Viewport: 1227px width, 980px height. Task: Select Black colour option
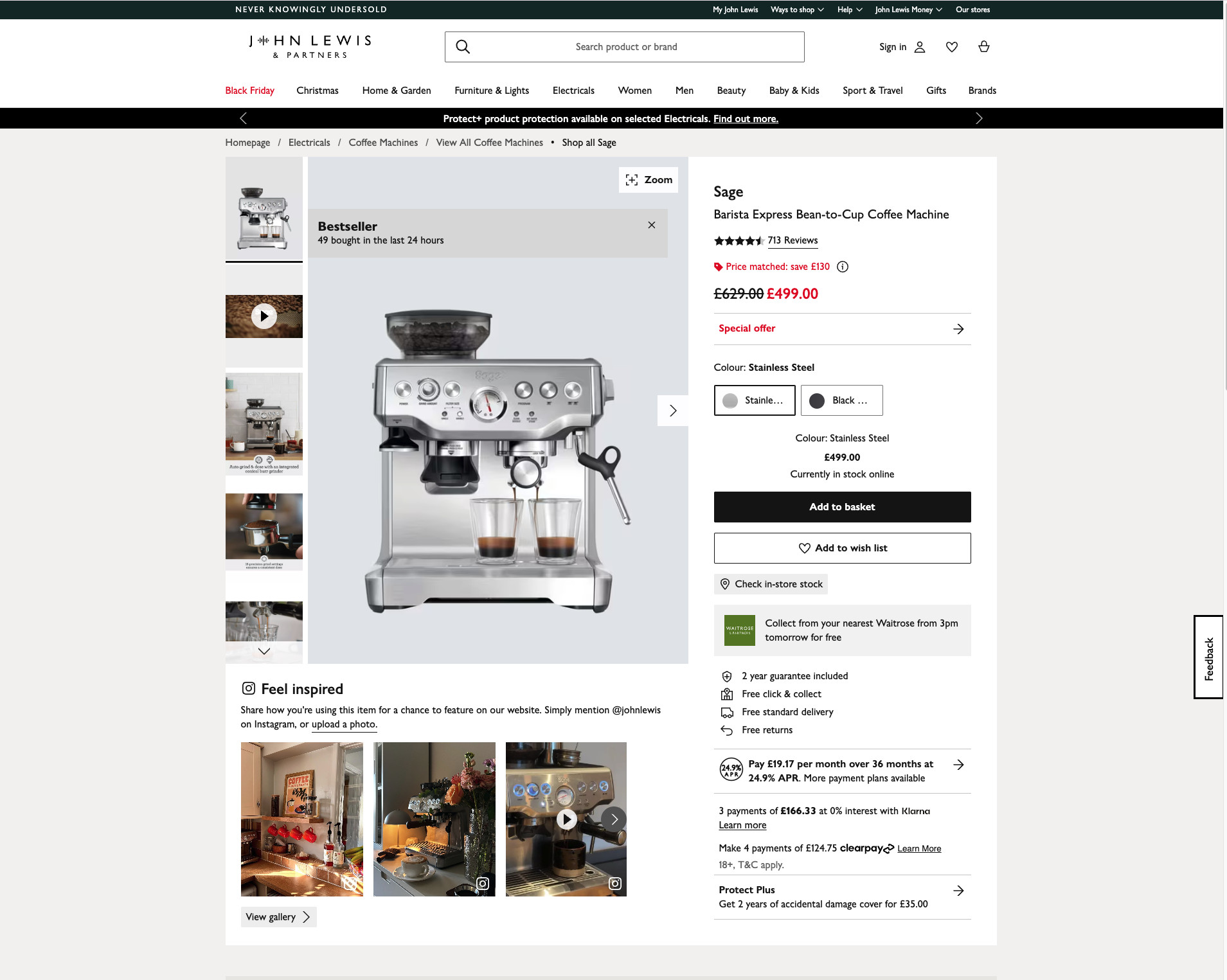click(841, 400)
